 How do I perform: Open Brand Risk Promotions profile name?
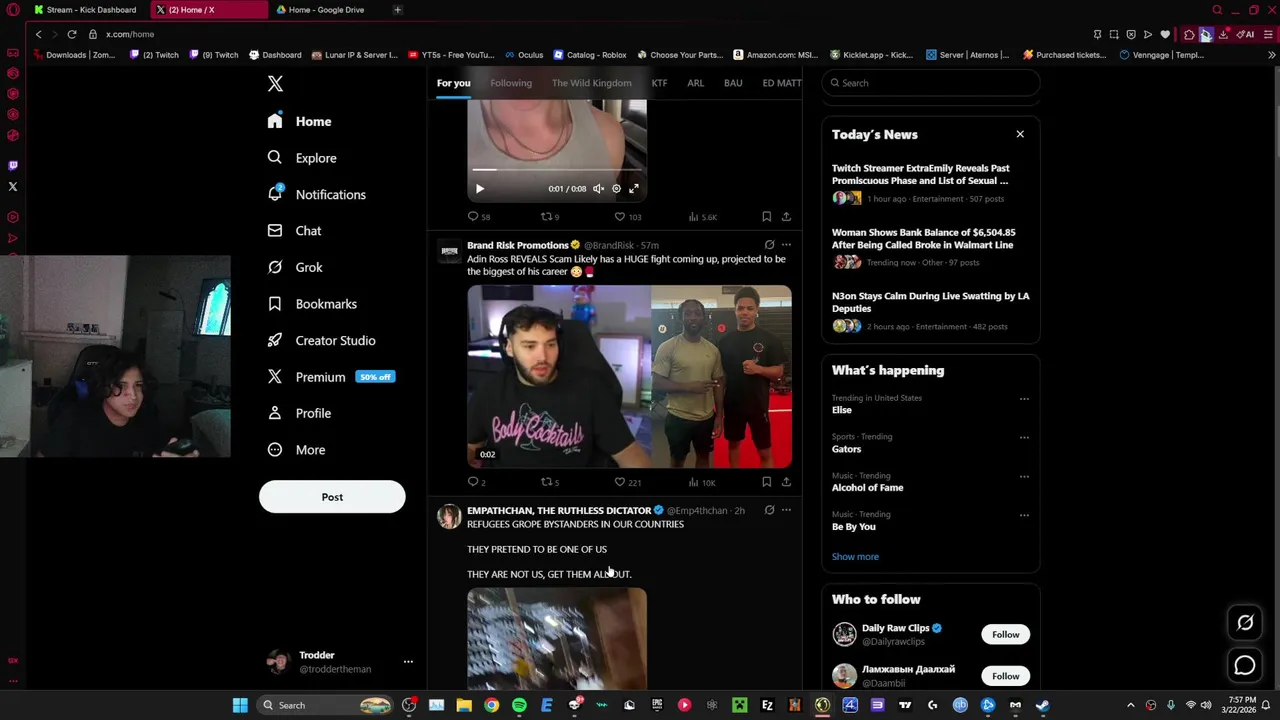coord(517,245)
